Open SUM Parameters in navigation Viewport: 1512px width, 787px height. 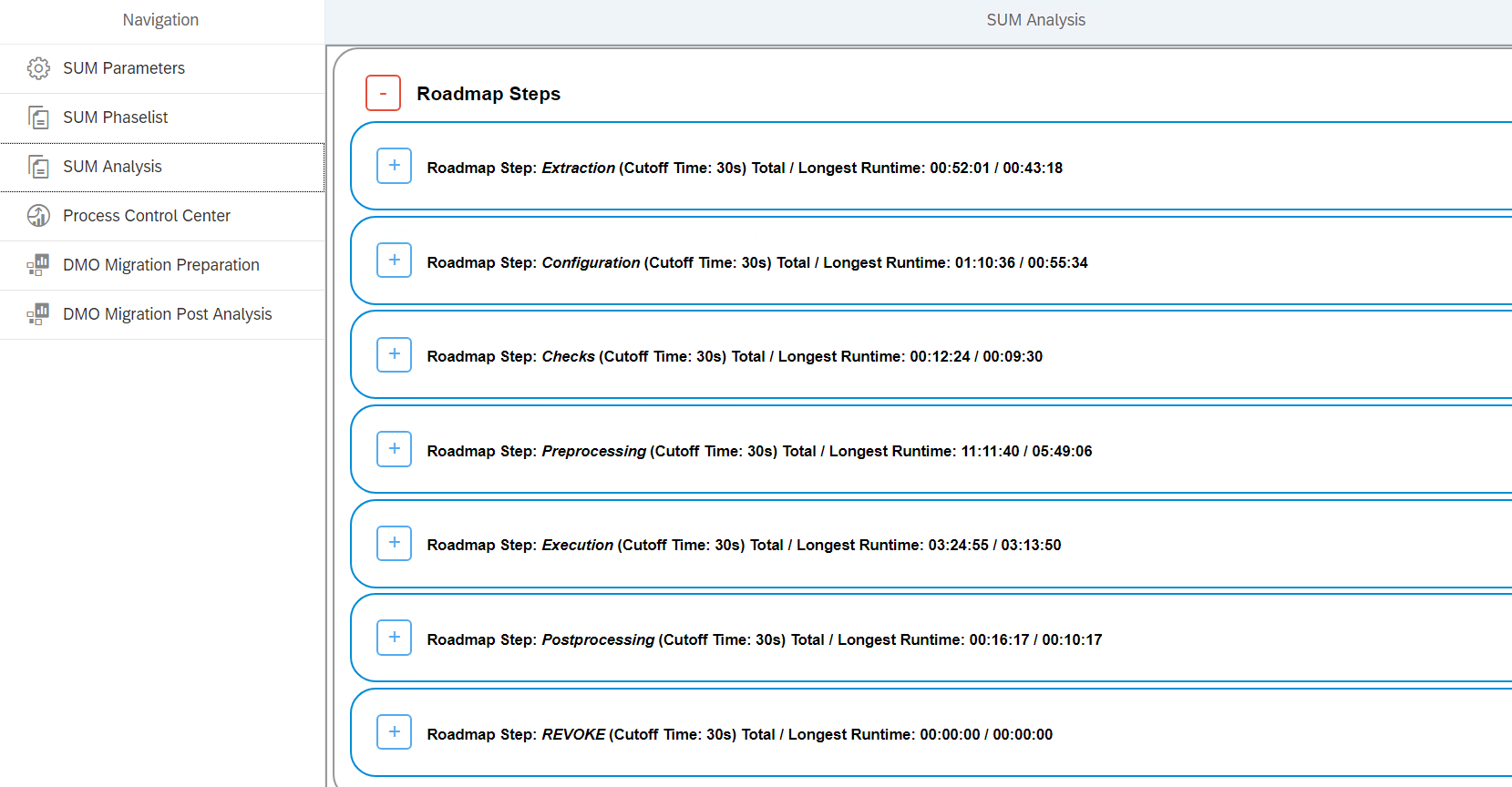[162, 68]
